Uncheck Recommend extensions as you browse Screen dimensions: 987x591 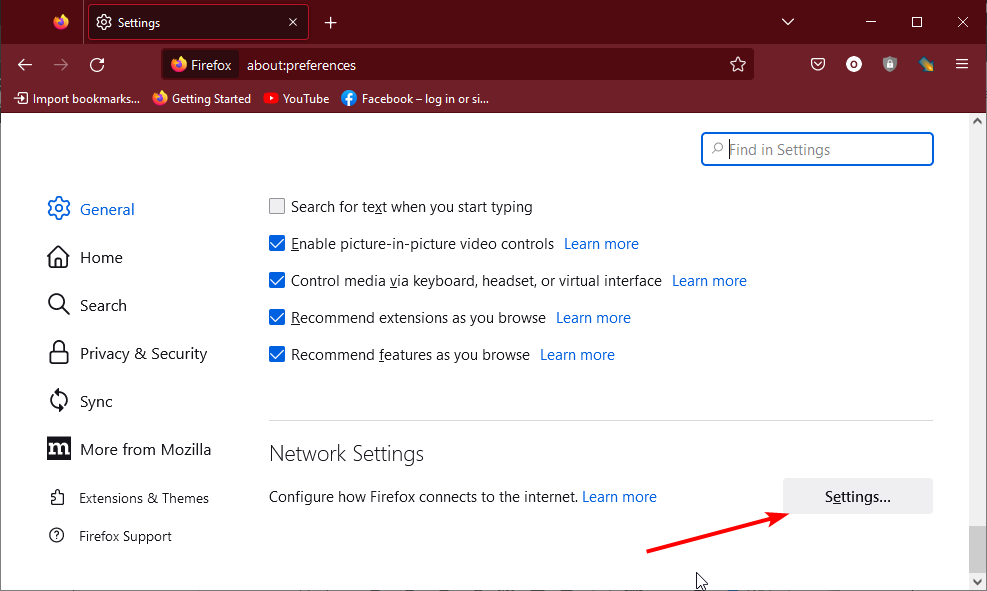click(x=278, y=318)
